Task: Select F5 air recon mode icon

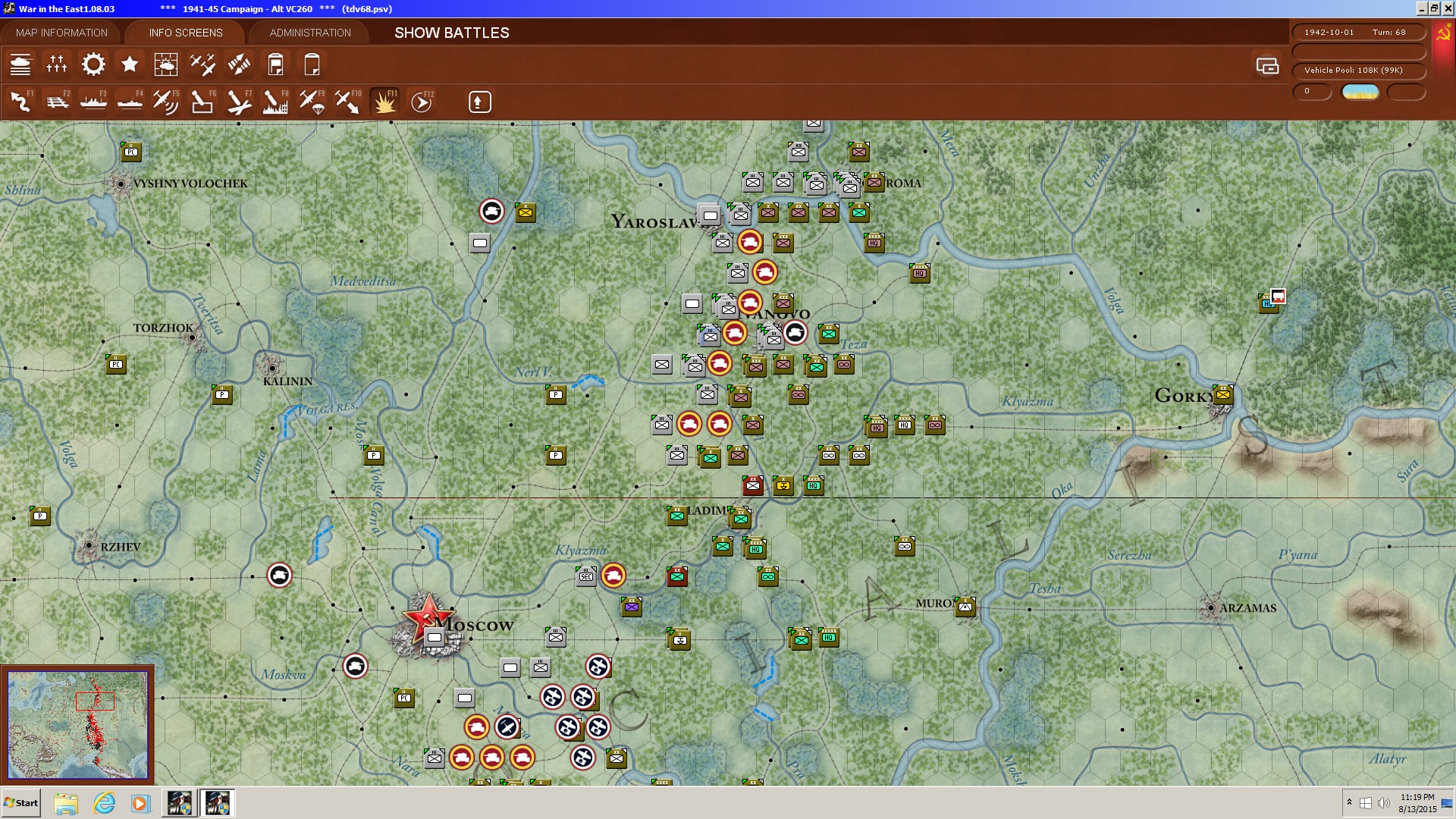Action: point(166,102)
